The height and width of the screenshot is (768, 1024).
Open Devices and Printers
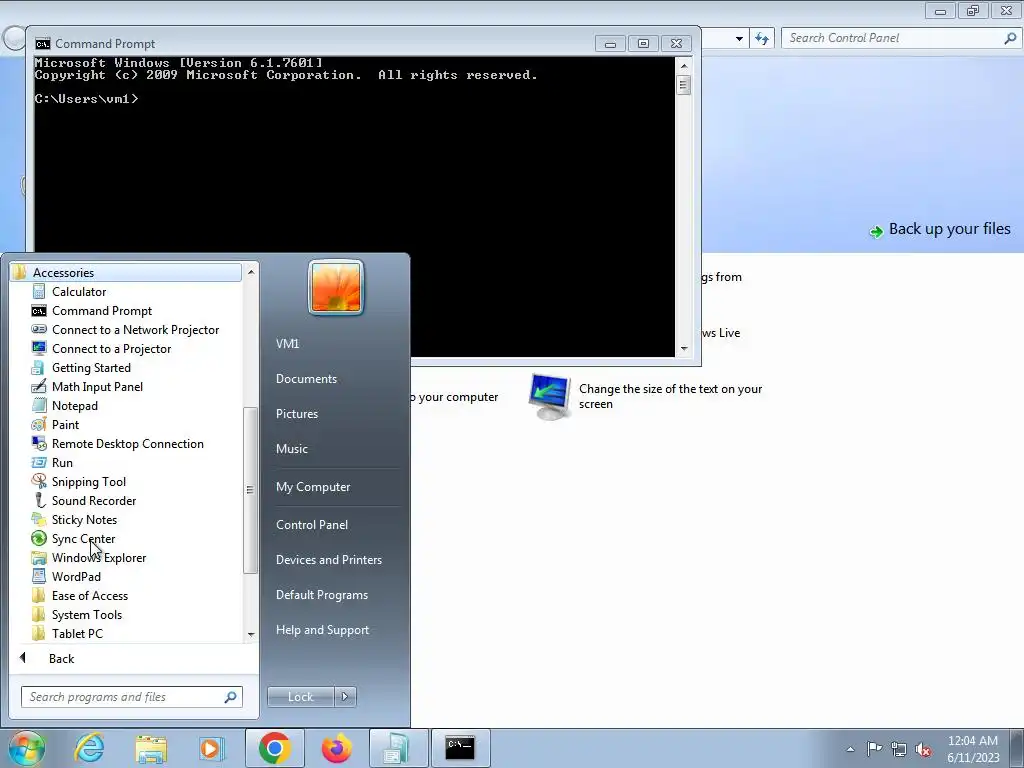328,560
